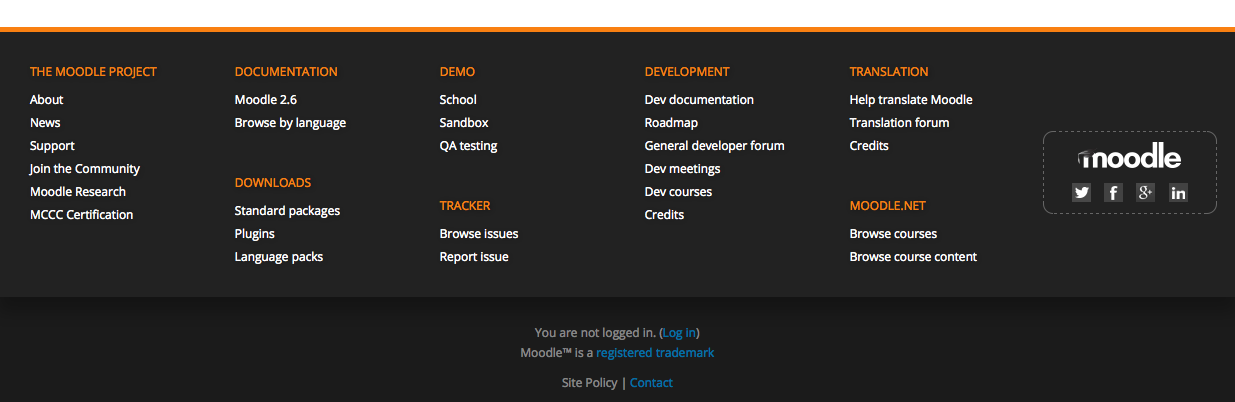Open the Support link
This screenshot has width=1235, height=402.
[x=52, y=146]
